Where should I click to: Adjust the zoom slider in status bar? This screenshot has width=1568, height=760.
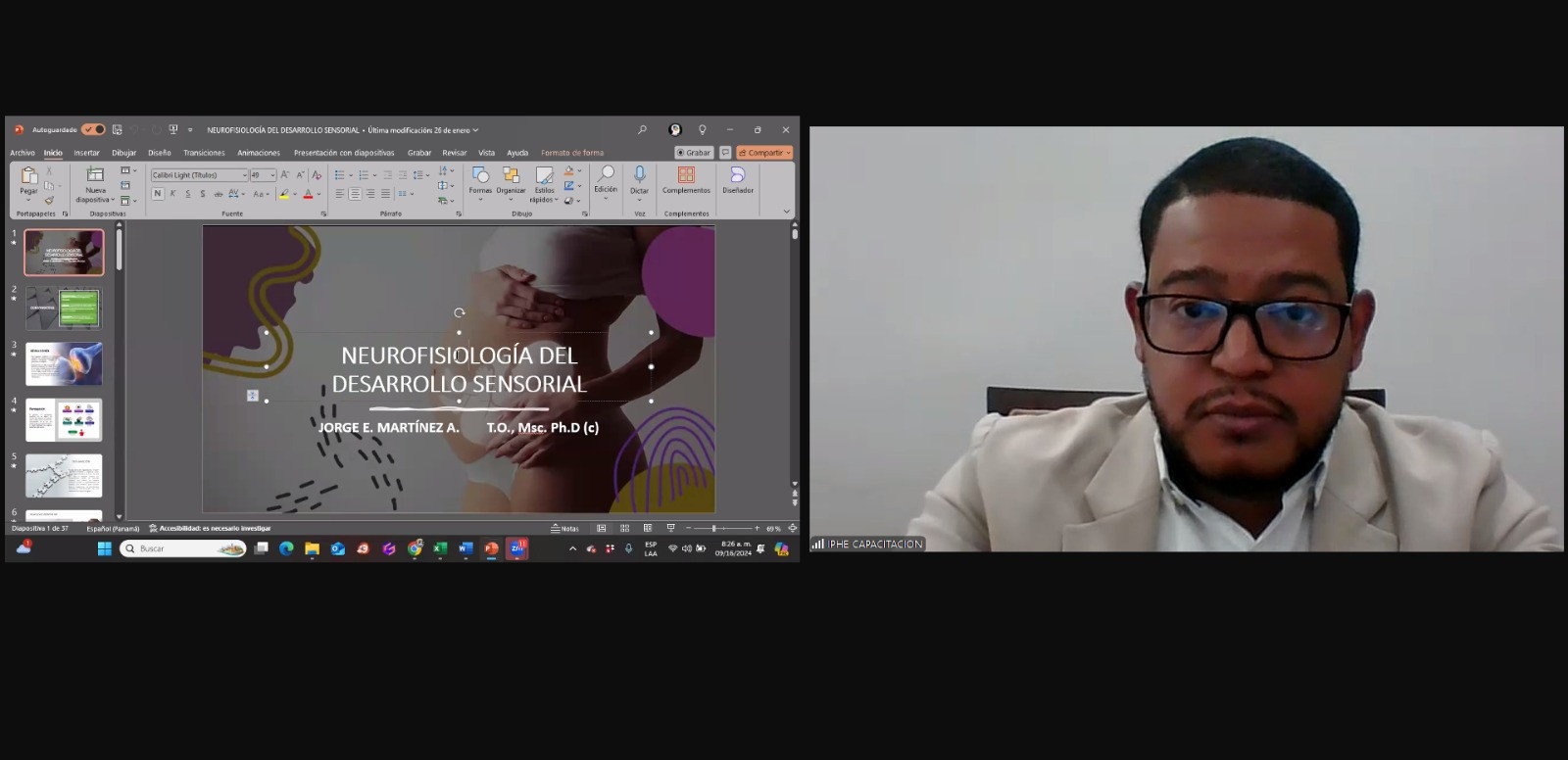coord(713,528)
